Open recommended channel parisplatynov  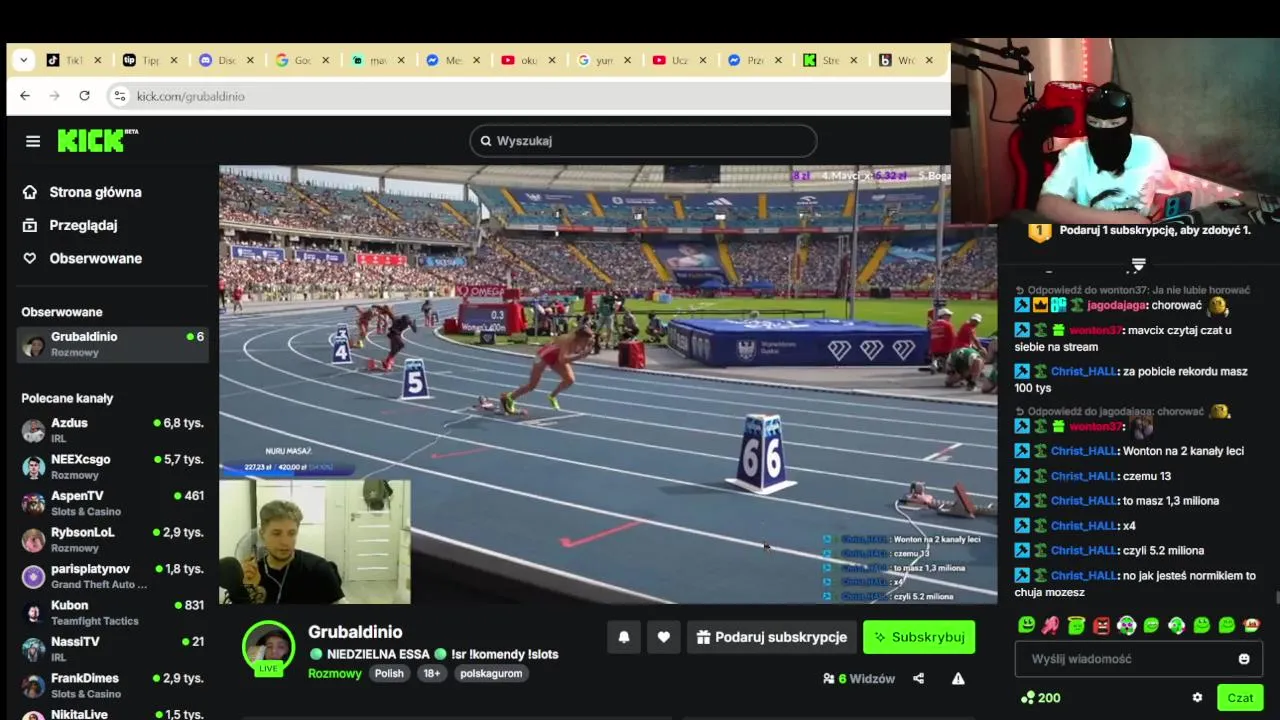(x=113, y=576)
